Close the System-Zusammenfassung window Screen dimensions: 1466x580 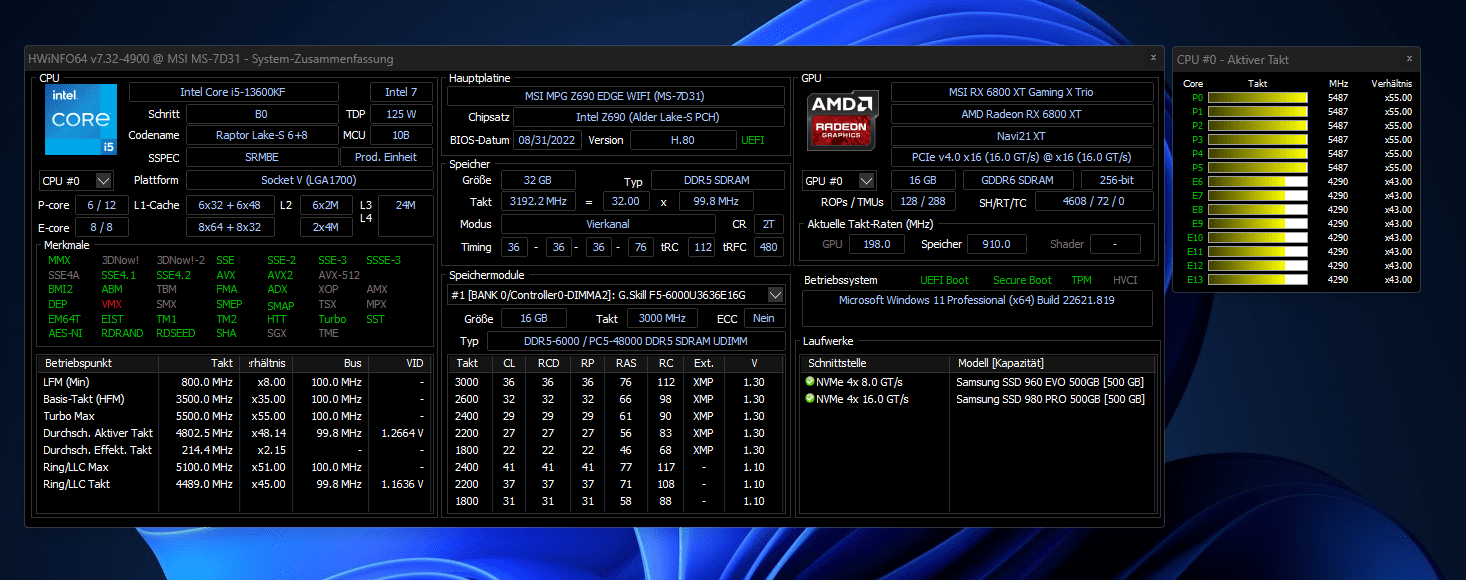click(x=1153, y=58)
